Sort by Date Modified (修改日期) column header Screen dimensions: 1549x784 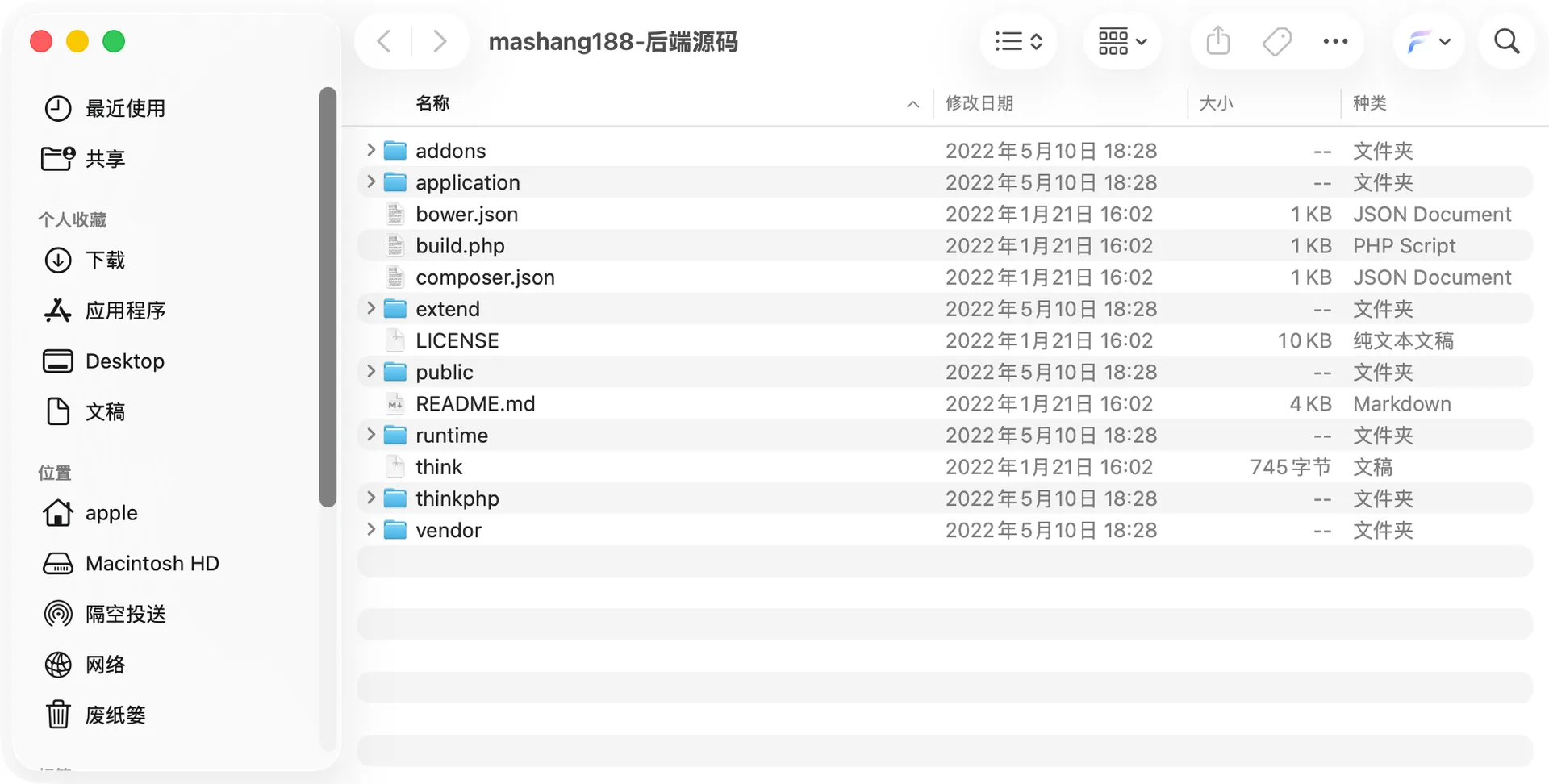pyautogui.click(x=979, y=103)
